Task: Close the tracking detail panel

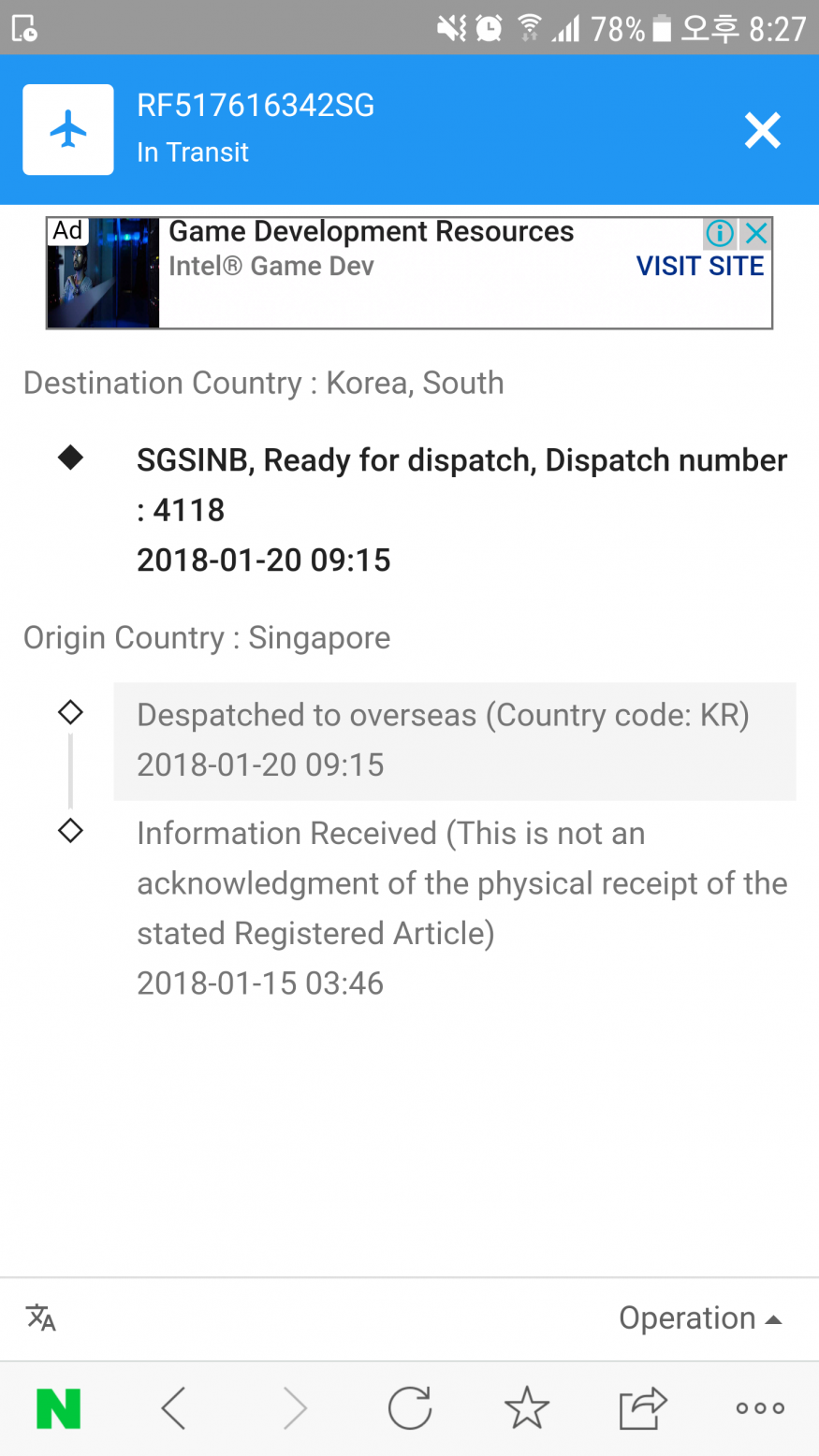Action: [x=762, y=130]
